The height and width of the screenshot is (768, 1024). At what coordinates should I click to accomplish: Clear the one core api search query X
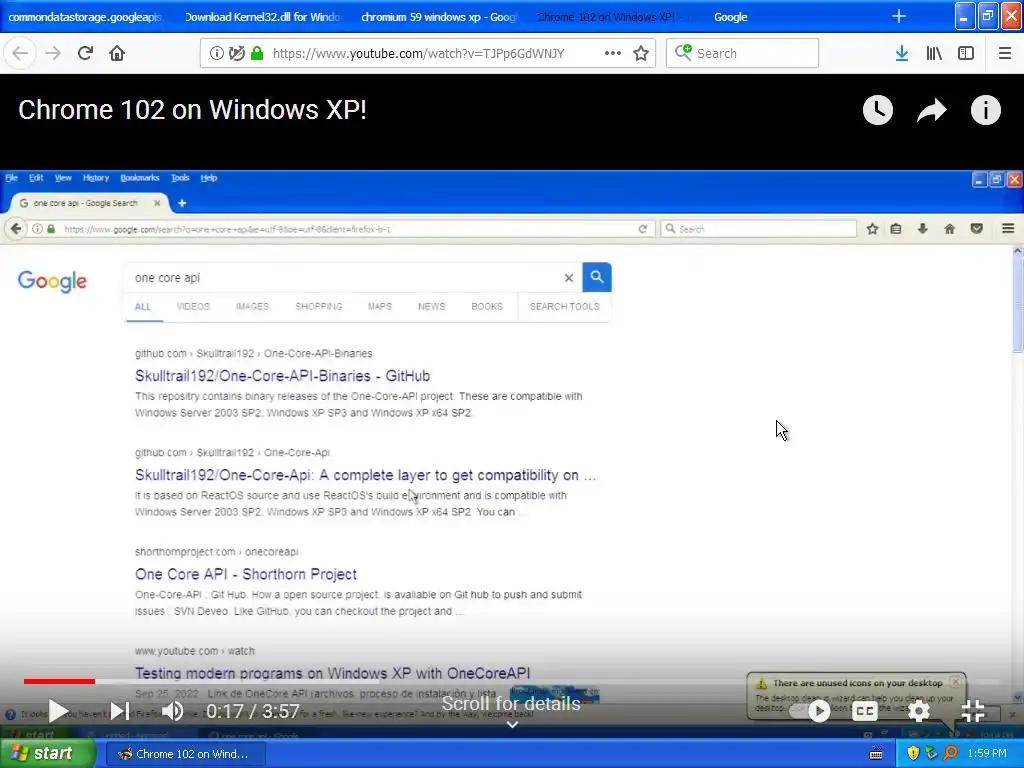[x=569, y=278]
